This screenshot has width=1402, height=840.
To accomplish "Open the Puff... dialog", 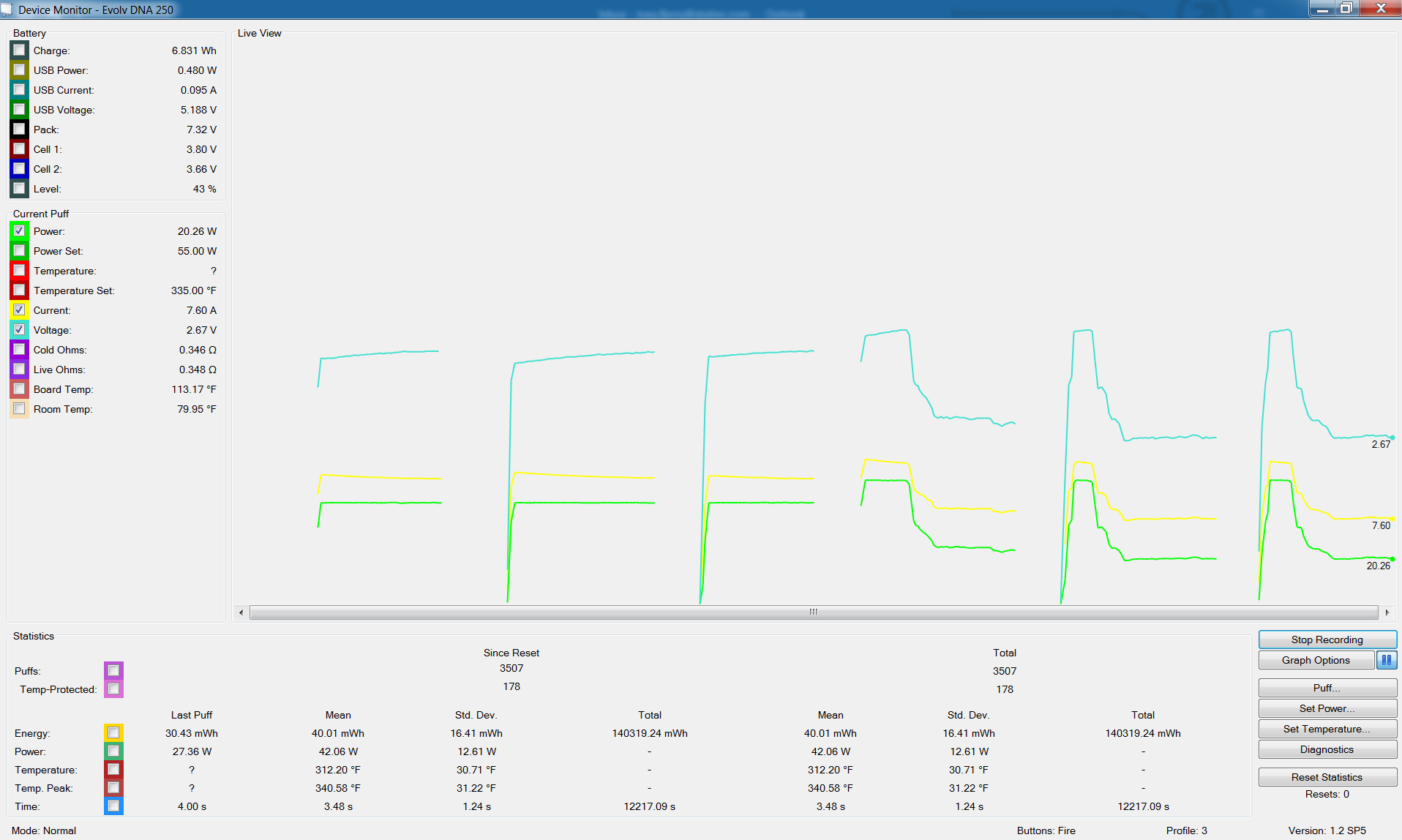I will point(1327,688).
